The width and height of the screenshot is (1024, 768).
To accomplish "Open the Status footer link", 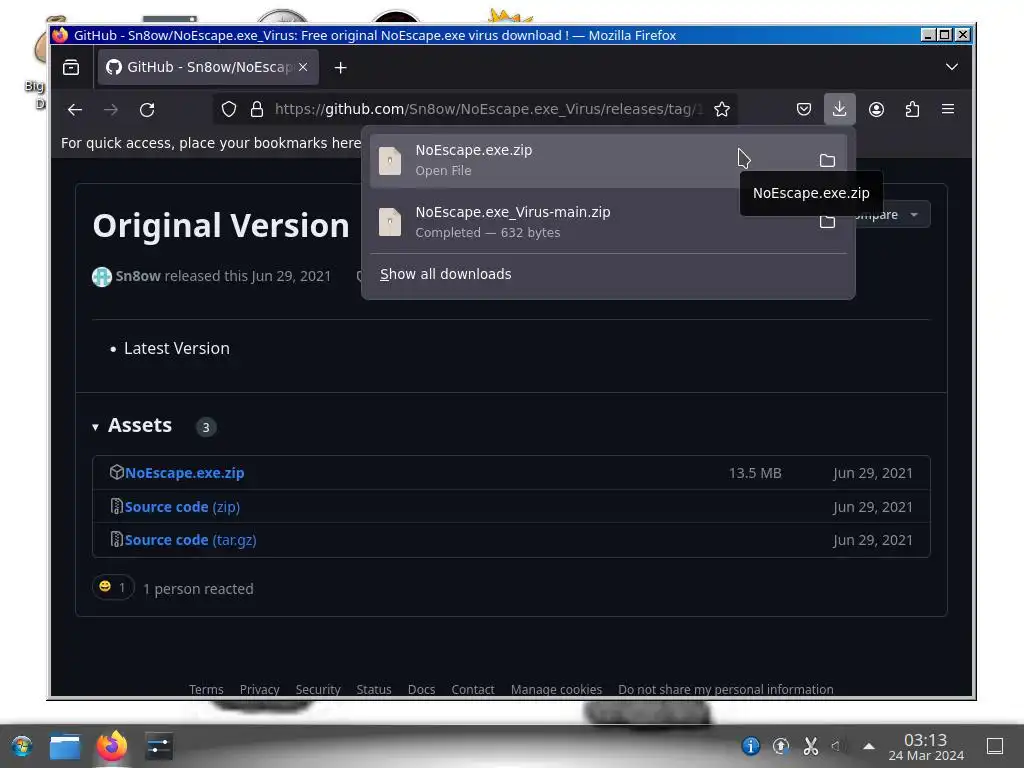I will pyautogui.click(x=374, y=690).
